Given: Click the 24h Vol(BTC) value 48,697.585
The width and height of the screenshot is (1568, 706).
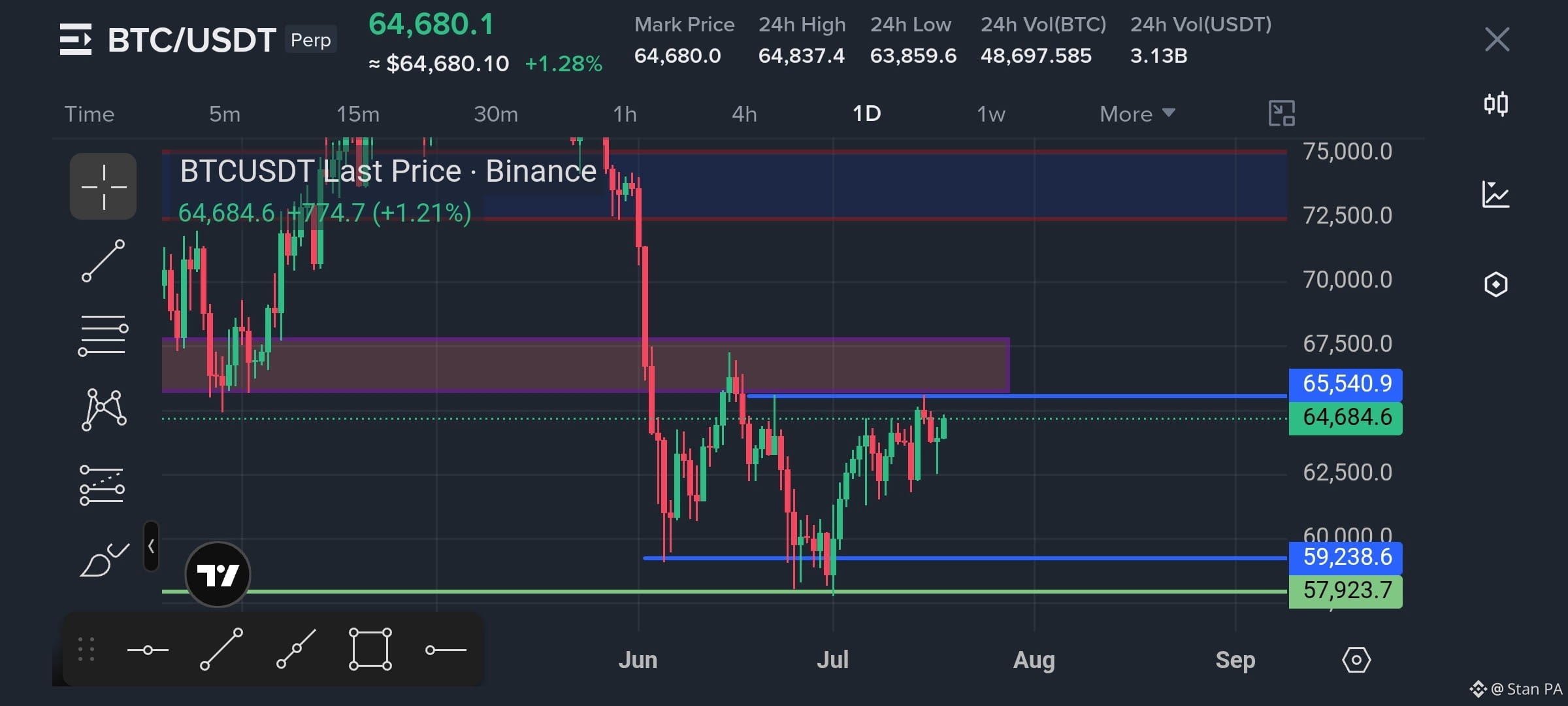Looking at the screenshot, I should [x=1036, y=56].
